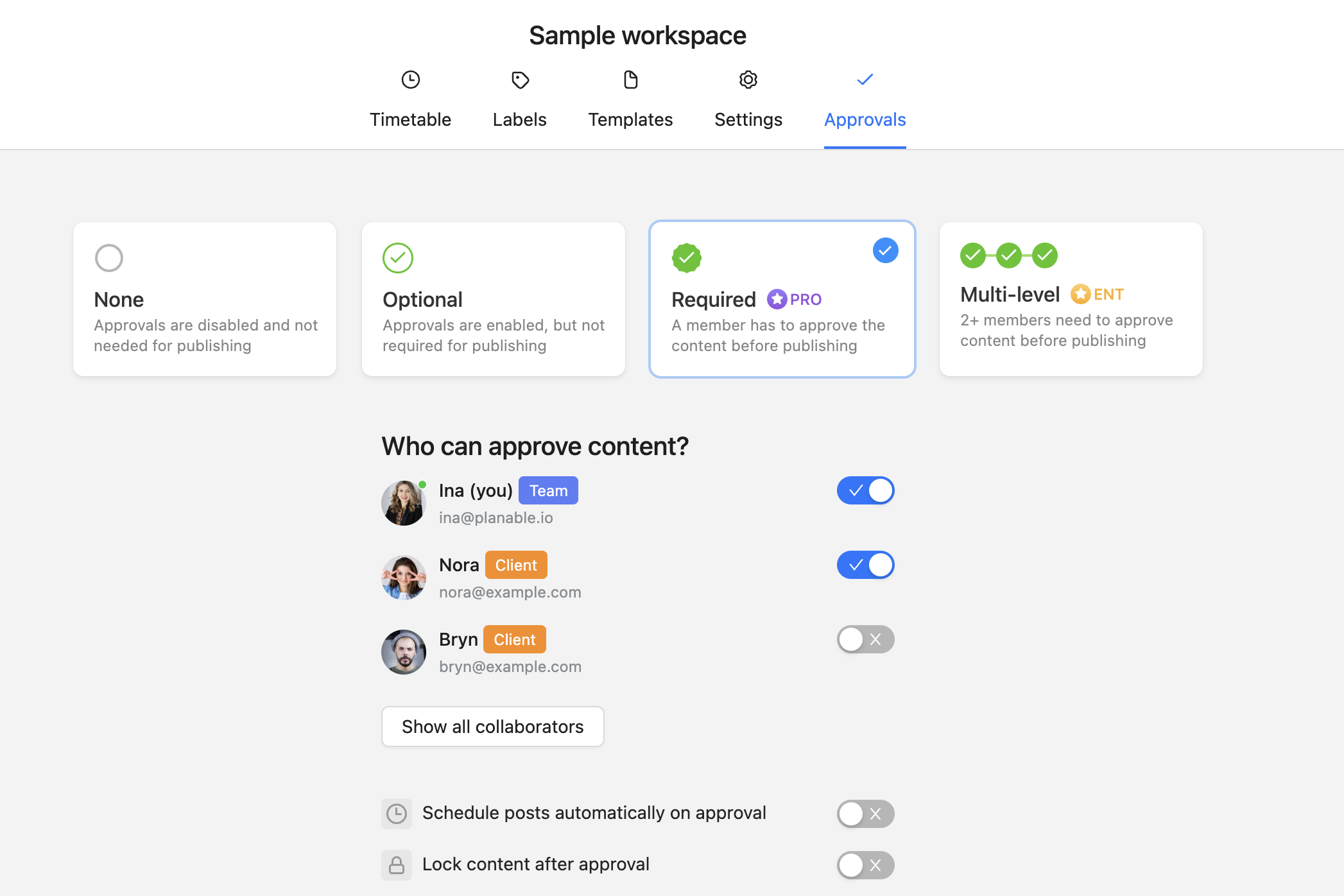Click the lock icon beside Lock content
The image size is (1344, 896).
397,865
